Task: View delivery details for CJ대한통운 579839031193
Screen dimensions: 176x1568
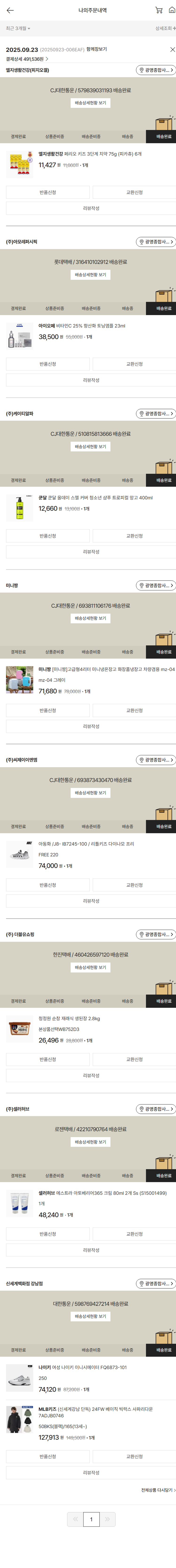Action: click(90, 103)
